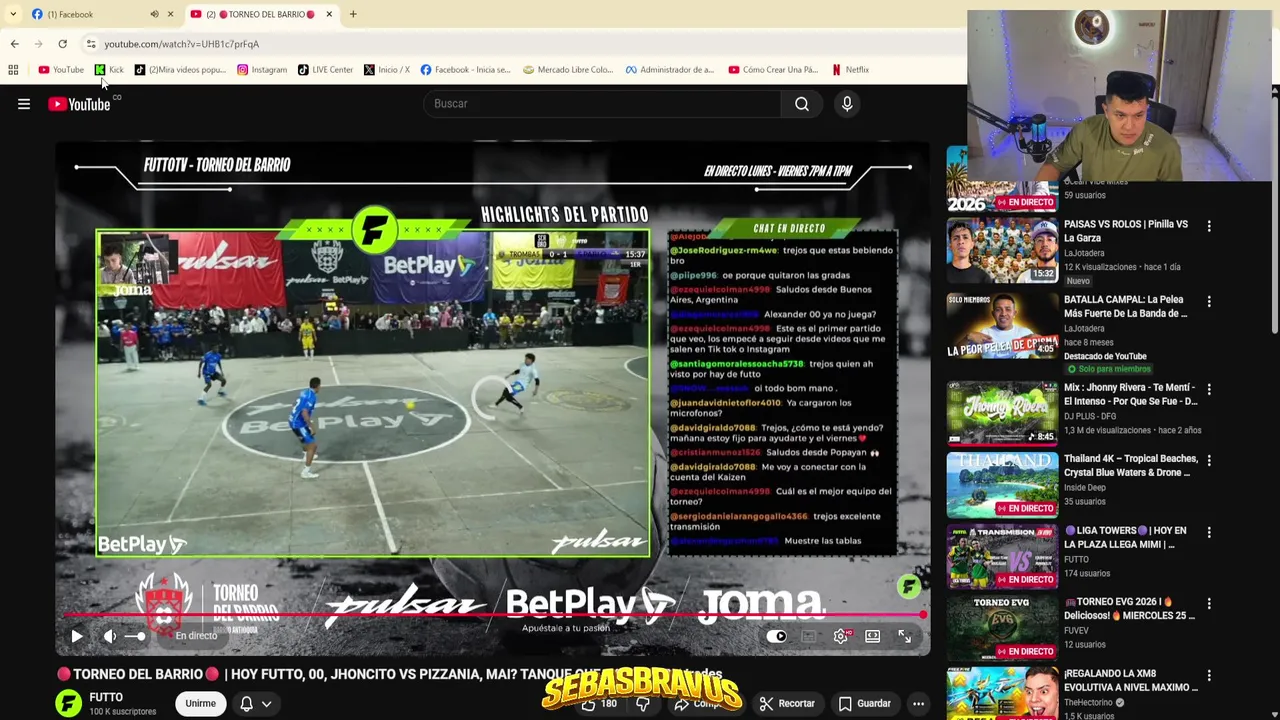1280x720 pixels.
Task: Switch to theater mode
Action: (873, 636)
